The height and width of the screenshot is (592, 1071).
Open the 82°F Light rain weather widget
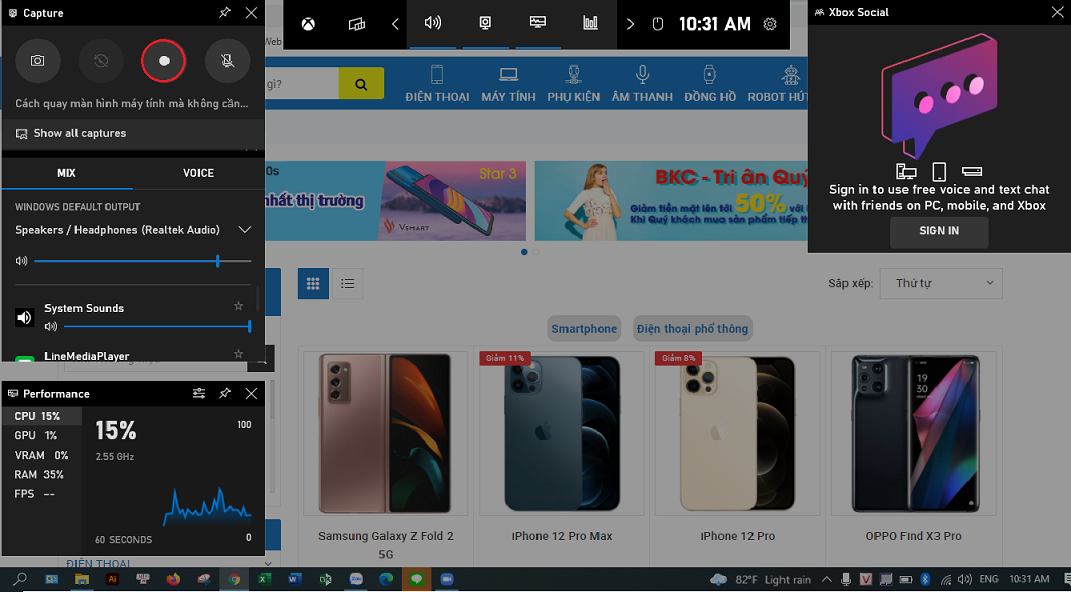point(761,580)
